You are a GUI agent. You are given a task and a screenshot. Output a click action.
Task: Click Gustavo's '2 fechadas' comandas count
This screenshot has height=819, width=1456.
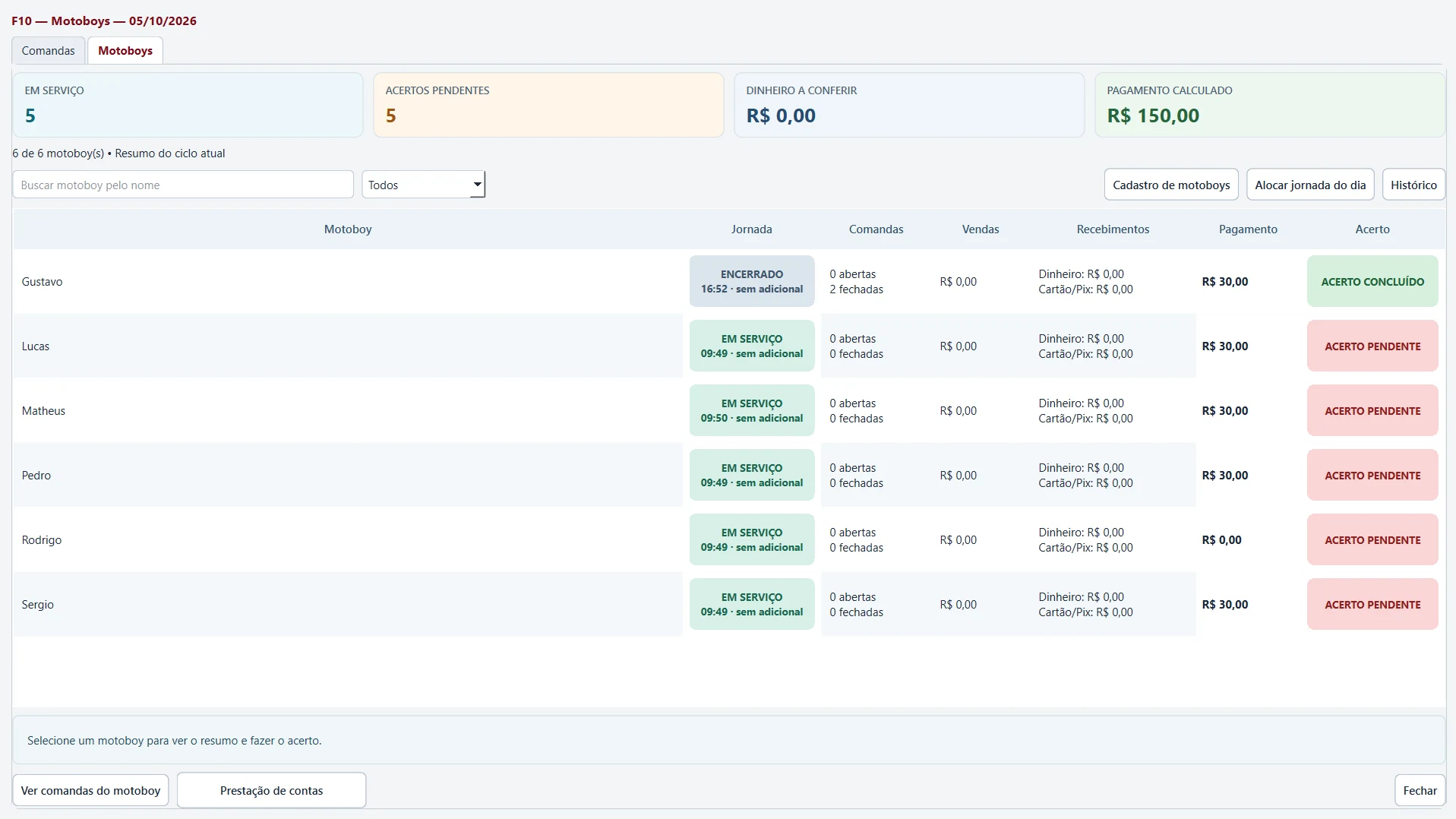[x=856, y=289]
